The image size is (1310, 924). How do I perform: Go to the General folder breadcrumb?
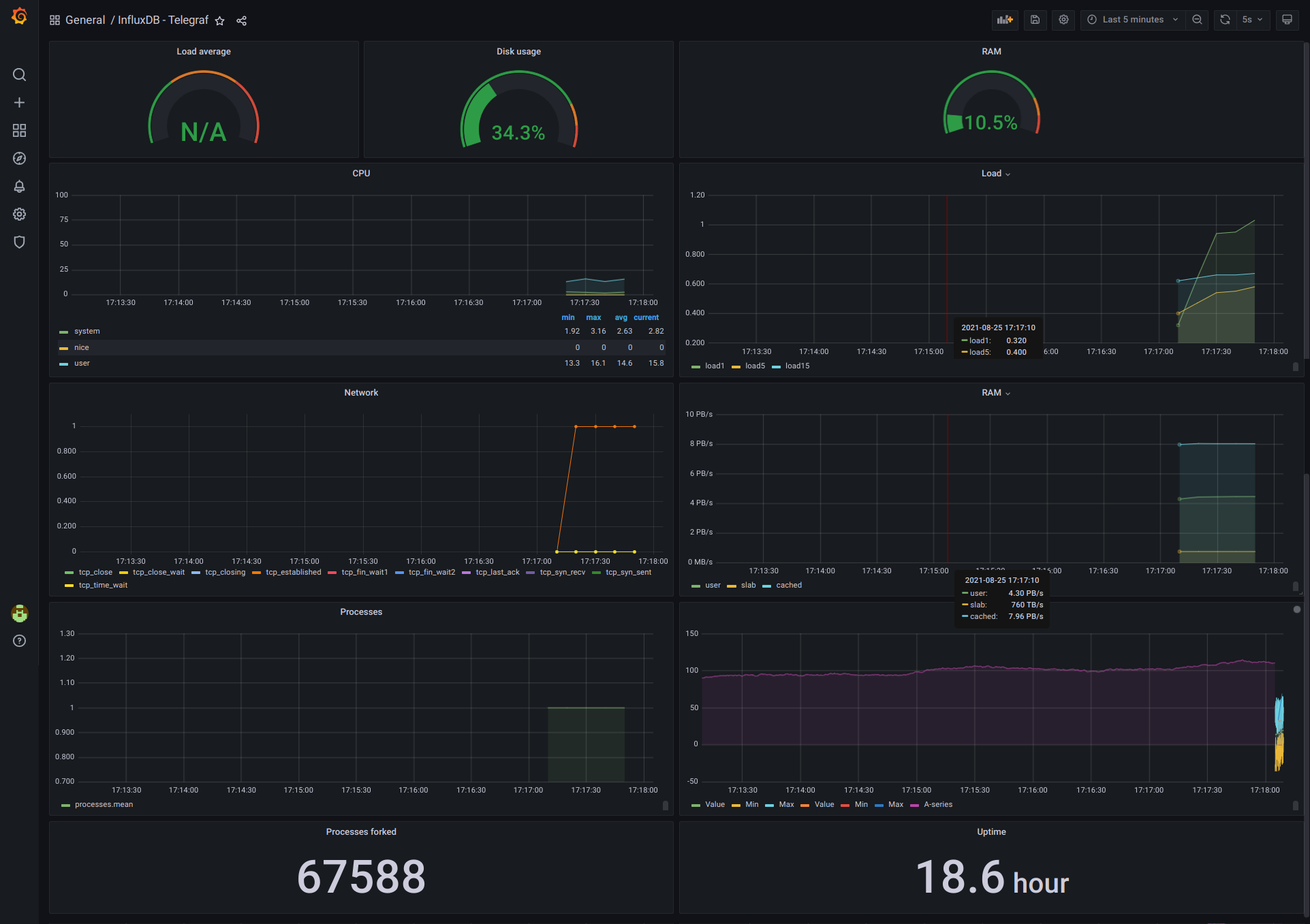(85, 20)
